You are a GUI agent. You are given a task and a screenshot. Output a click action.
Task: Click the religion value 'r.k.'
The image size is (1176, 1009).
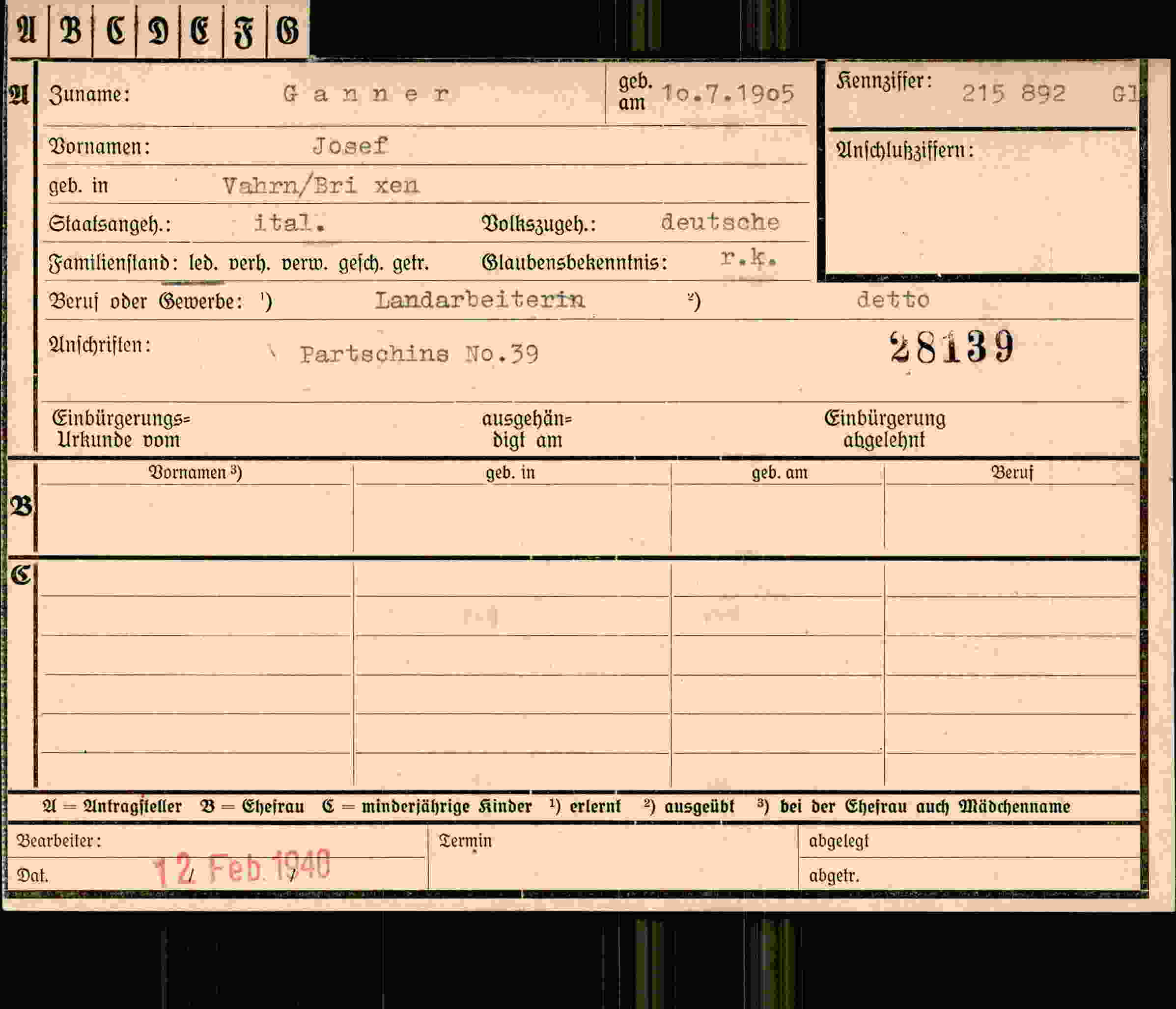tap(748, 258)
